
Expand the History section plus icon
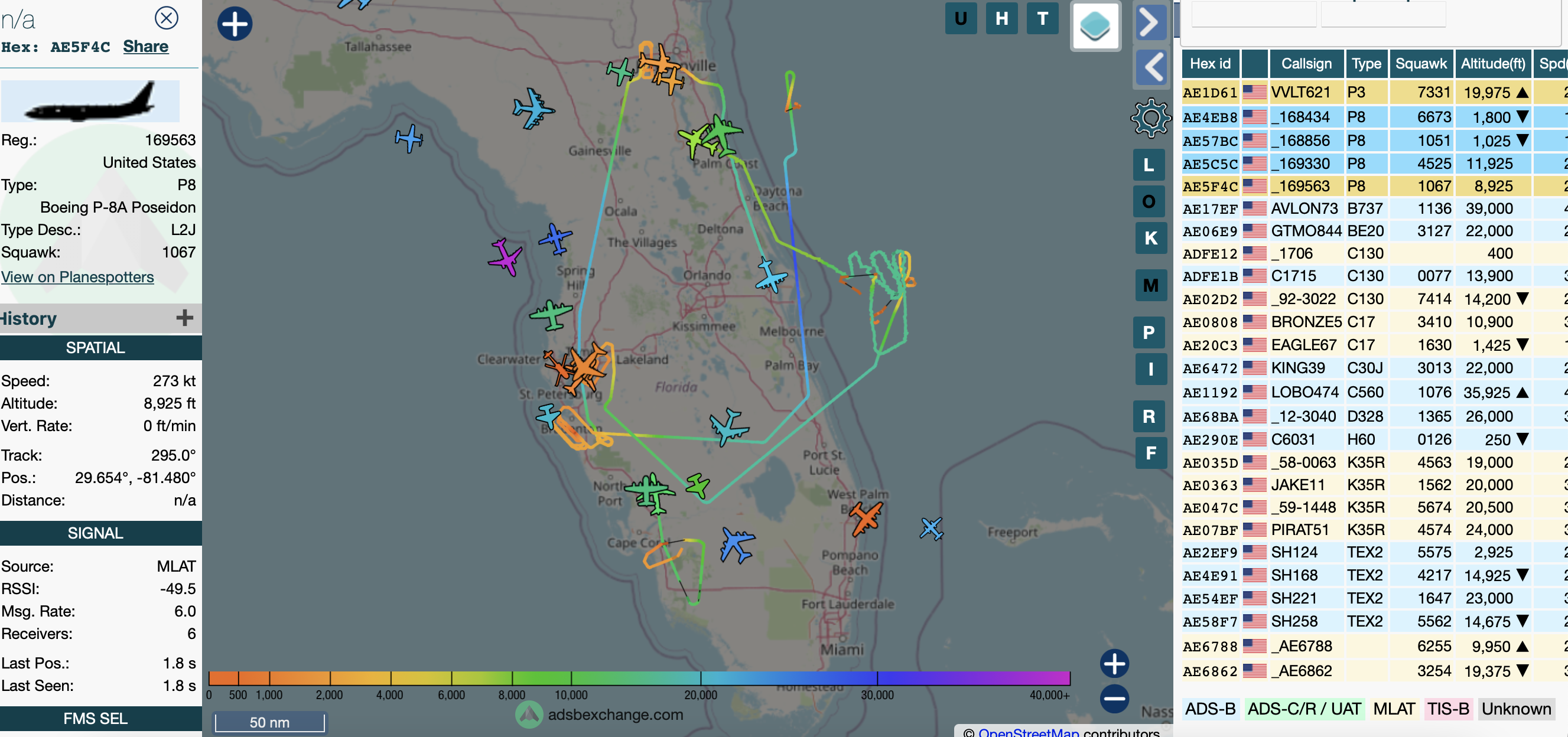(184, 317)
